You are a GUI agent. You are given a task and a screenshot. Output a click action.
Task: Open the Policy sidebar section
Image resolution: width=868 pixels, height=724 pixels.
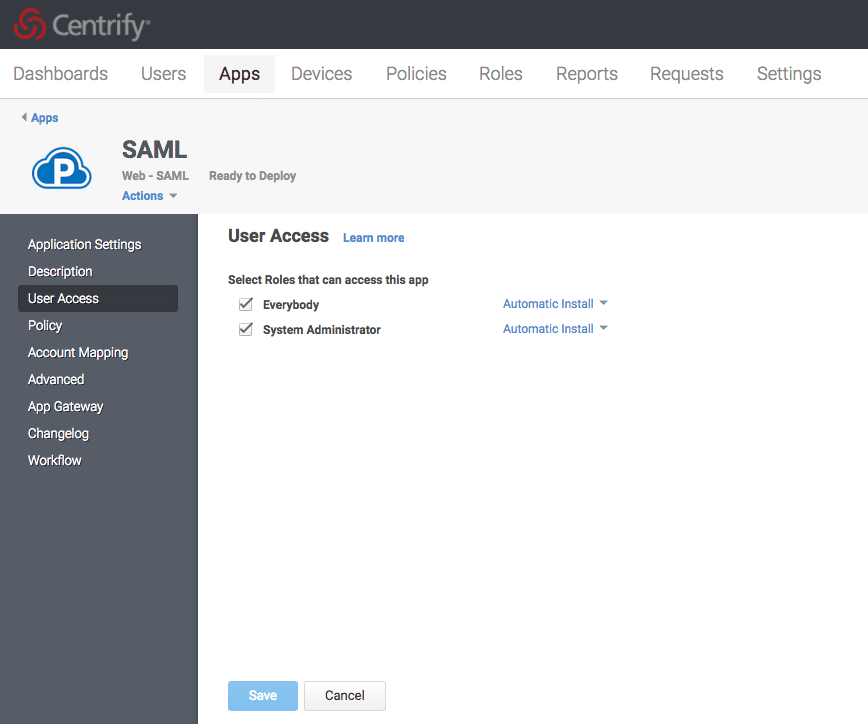pos(45,325)
